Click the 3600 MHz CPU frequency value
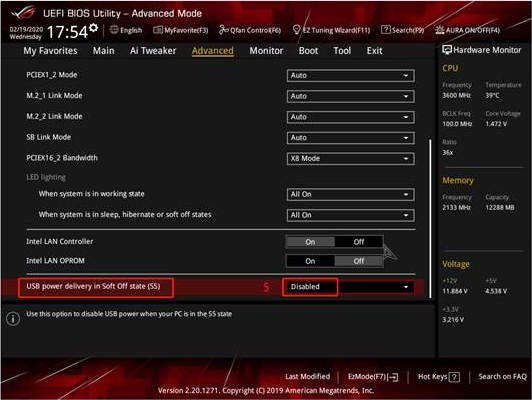The width and height of the screenshot is (532, 400). [x=457, y=96]
